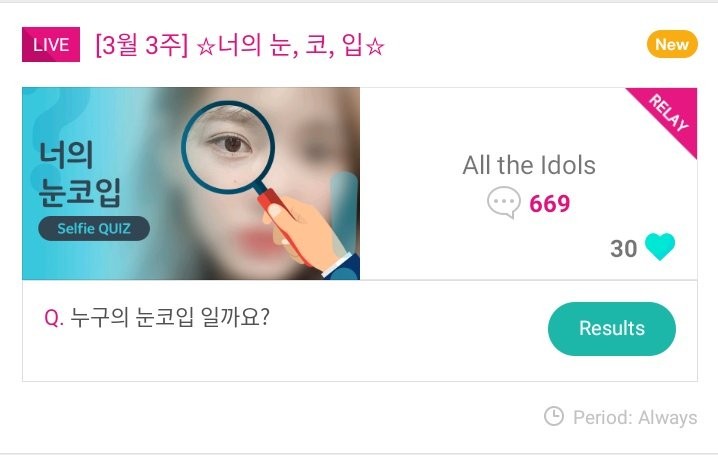Click the pink RELAY corner ribbon
The width and height of the screenshot is (718, 455).
pos(667,117)
